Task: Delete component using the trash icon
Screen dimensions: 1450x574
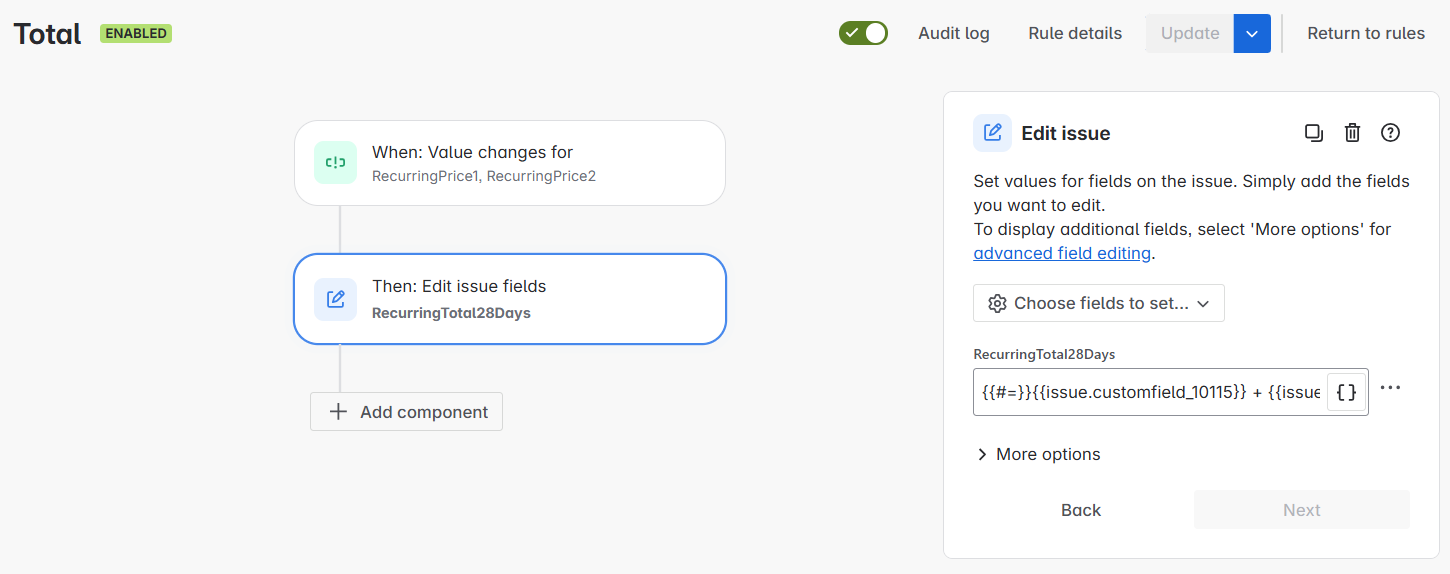Action: point(1352,133)
